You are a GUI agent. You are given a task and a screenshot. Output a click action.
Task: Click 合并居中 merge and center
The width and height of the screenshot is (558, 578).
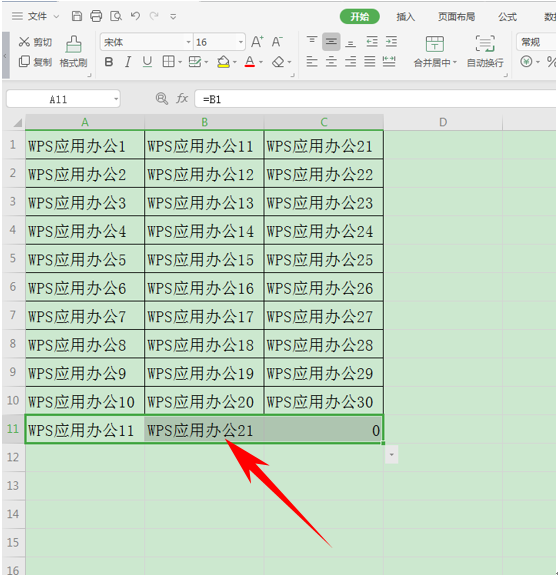tap(435, 52)
